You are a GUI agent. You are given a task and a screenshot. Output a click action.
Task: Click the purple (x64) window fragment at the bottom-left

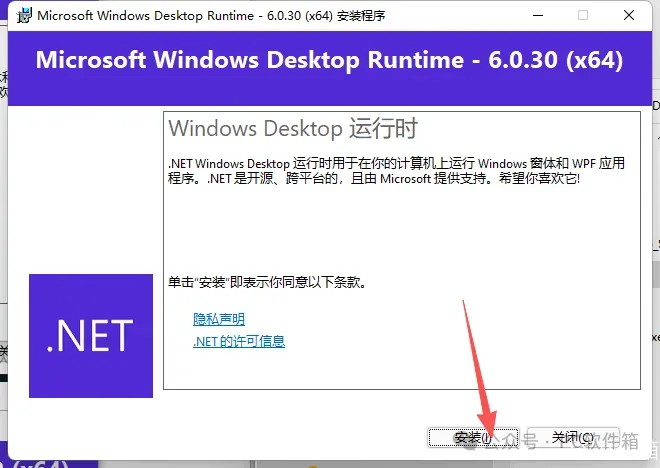[x=49, y=463]
